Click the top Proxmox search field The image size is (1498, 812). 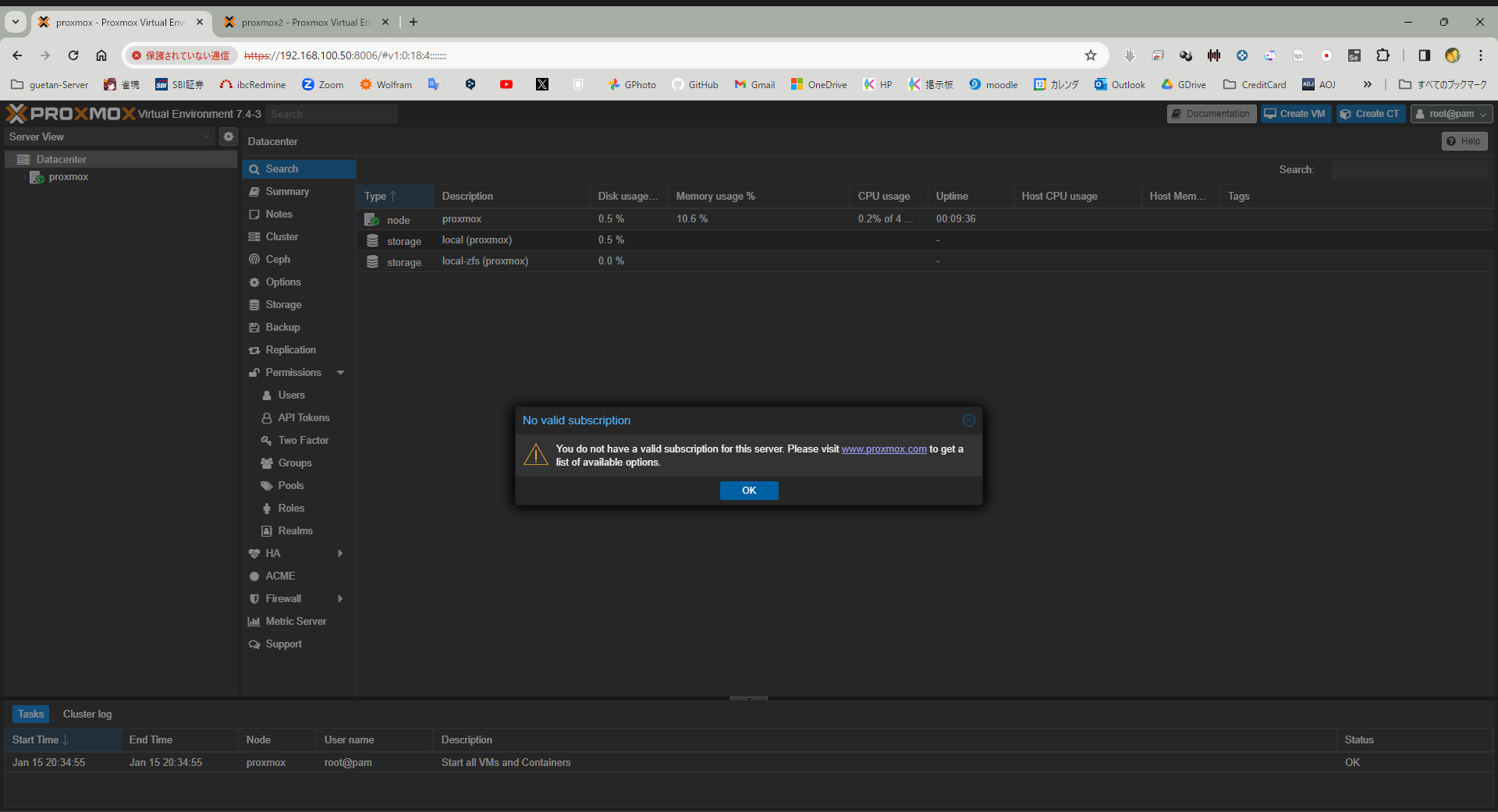click(x=332, y=114)
